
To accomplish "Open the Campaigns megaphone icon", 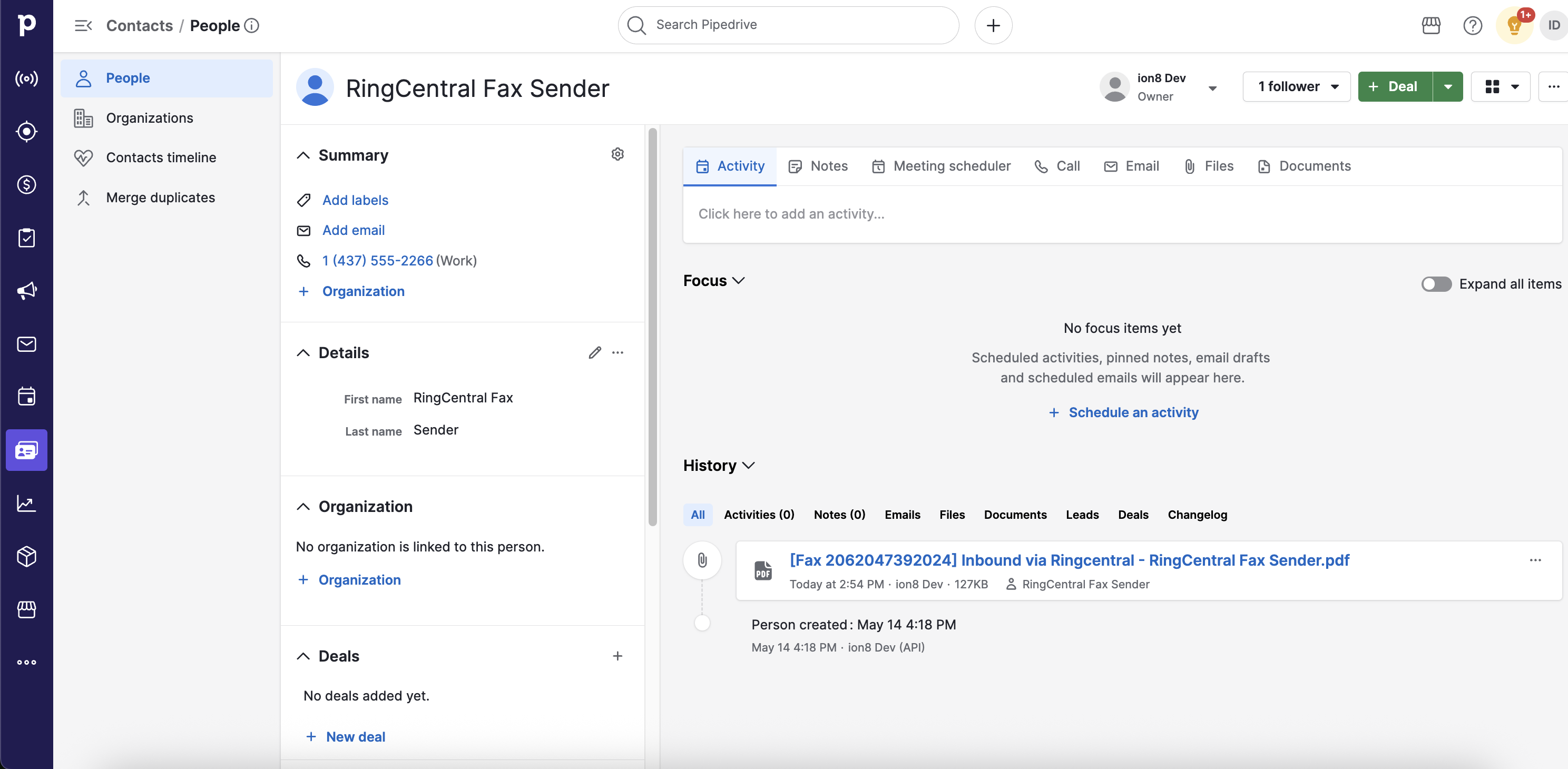I will (26, 290).
